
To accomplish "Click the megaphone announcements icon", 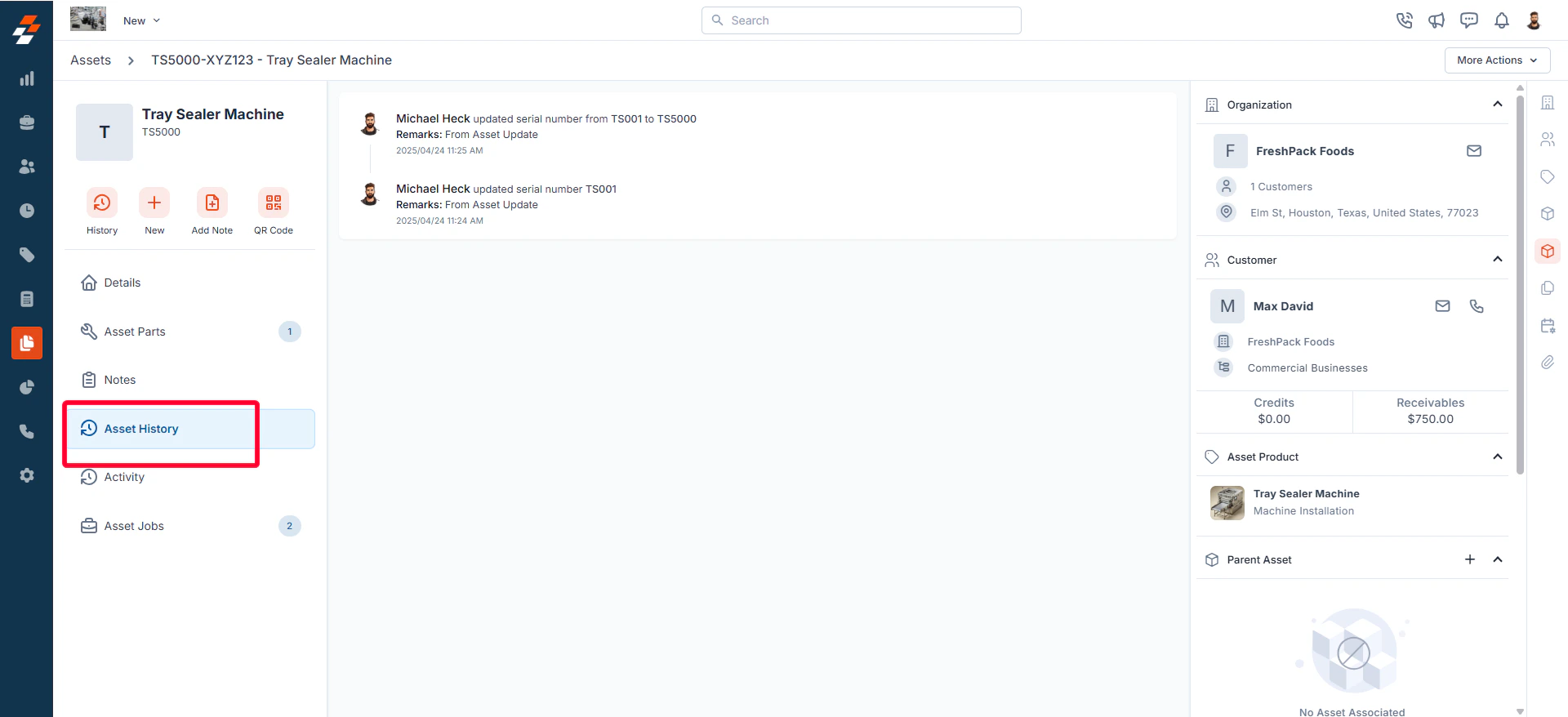I will point(1437,20).
